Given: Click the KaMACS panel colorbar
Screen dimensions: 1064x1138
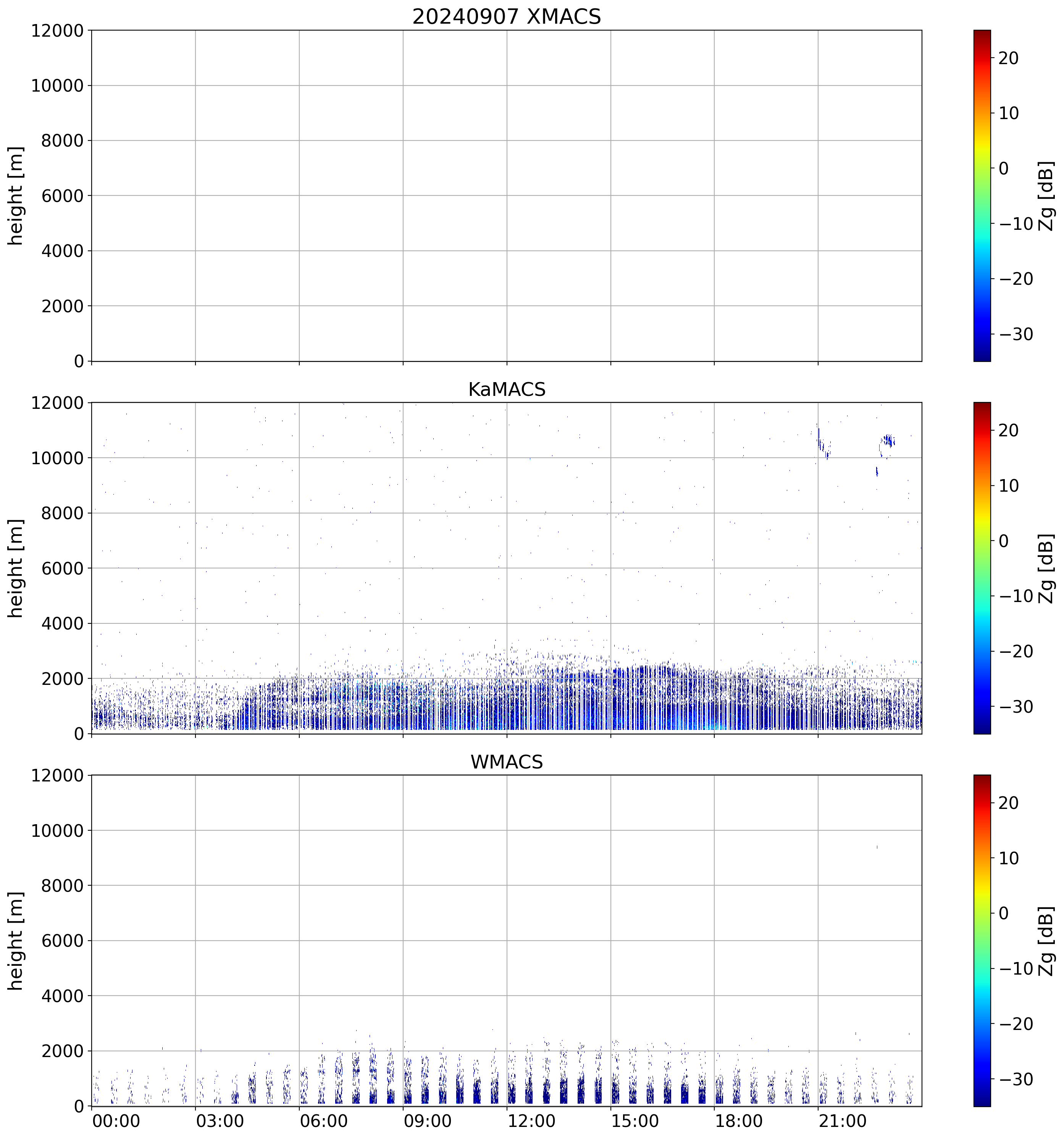Looking at the screenshot, I should 982,568.
